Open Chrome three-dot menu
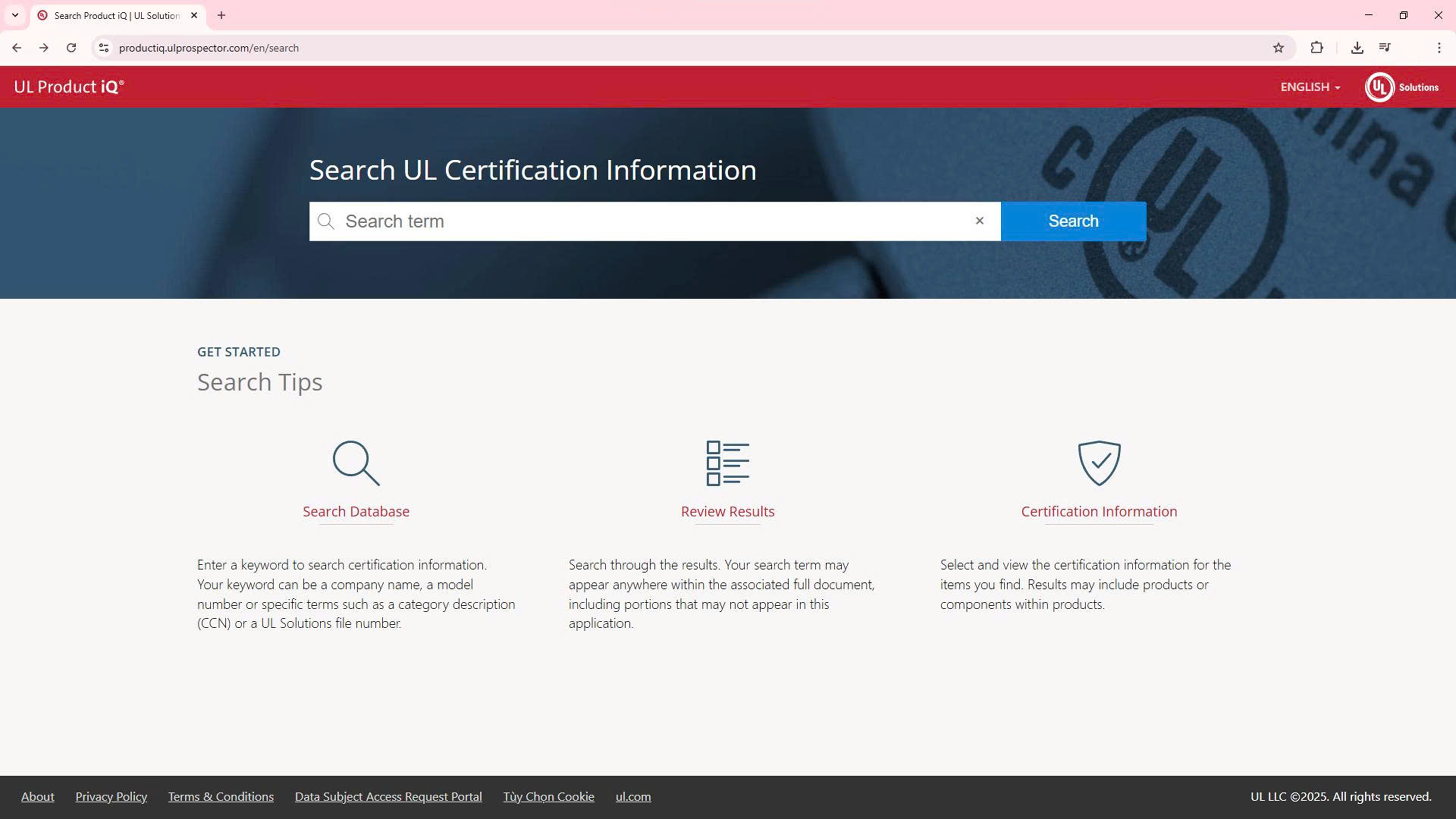 pos(1439,48)
